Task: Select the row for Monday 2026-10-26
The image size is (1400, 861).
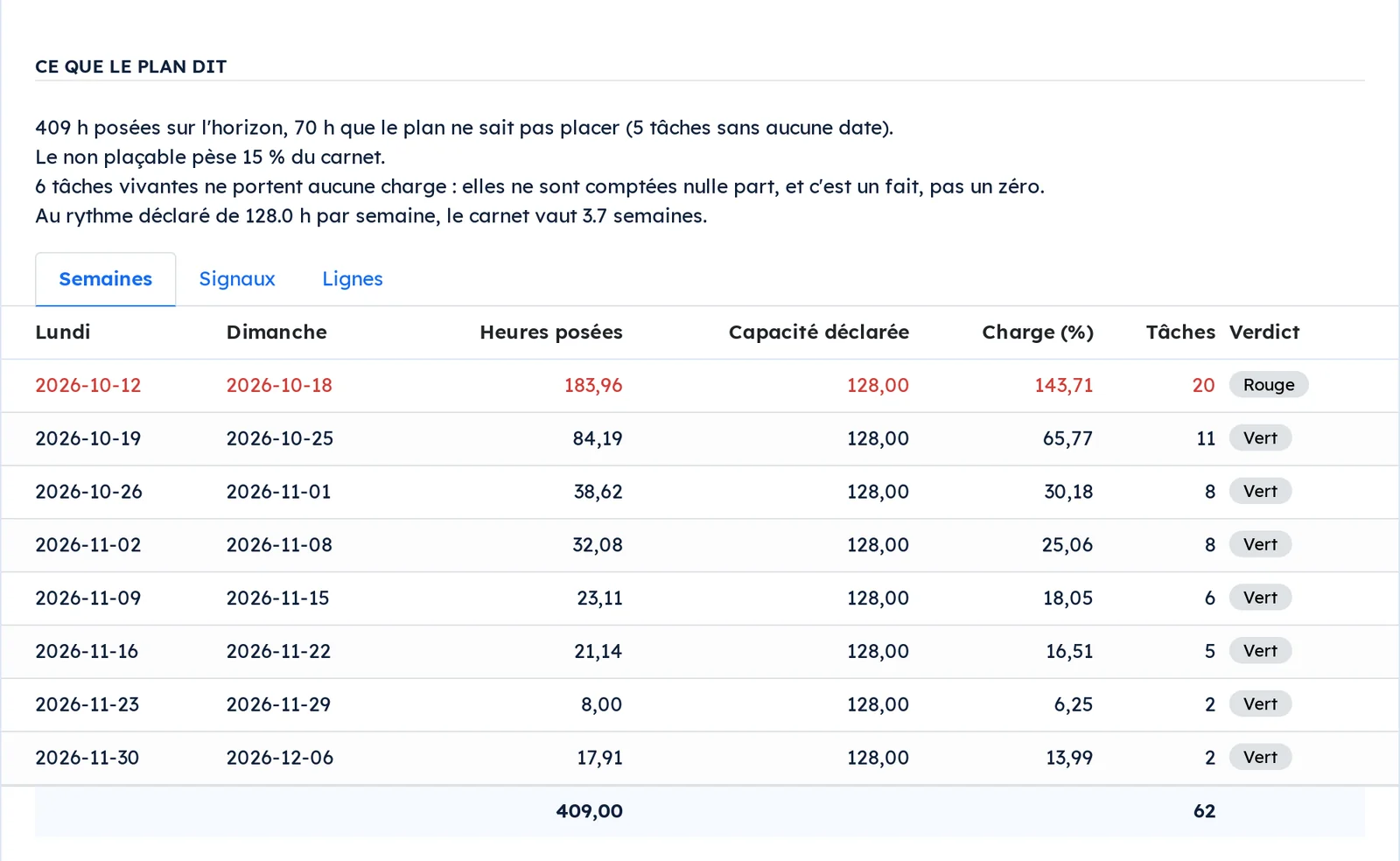Action: pyautogui.click(x=700, y=492)
